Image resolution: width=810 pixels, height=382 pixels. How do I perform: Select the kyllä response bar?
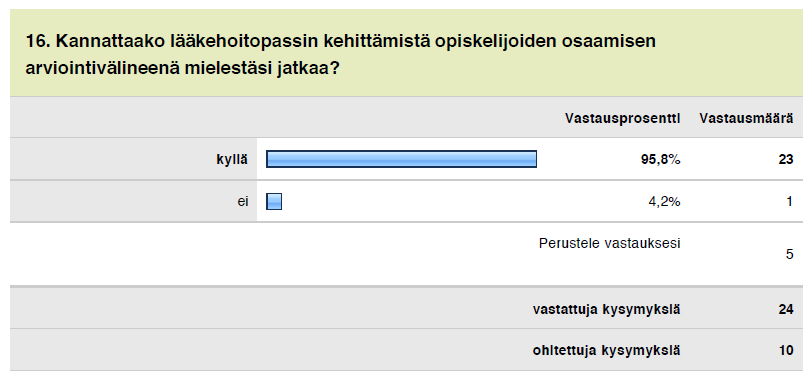[x=401, y=159]
